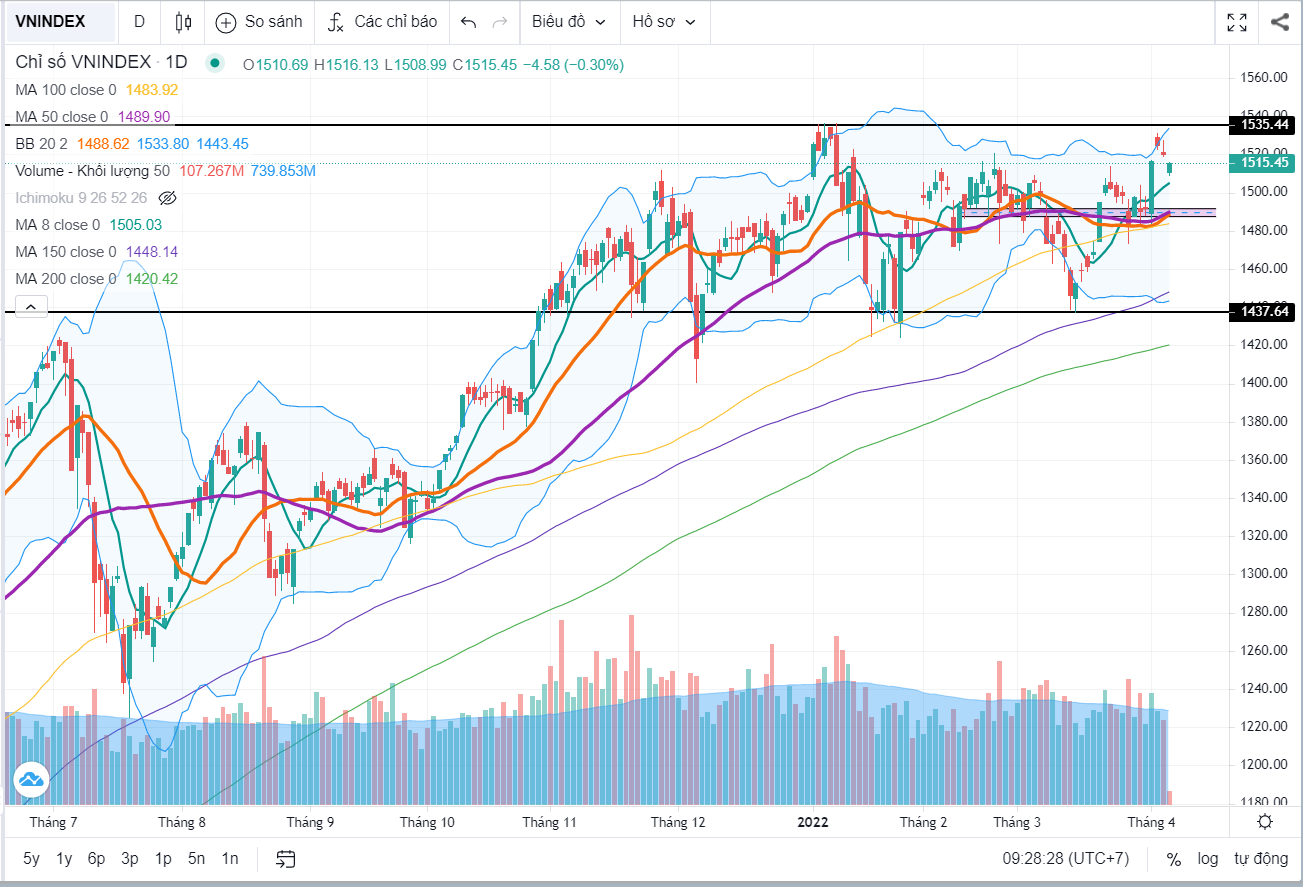1303x887 pixels.
Task: Set chart range to 5y
Action: pyautogui.click(x=32, y=859)
